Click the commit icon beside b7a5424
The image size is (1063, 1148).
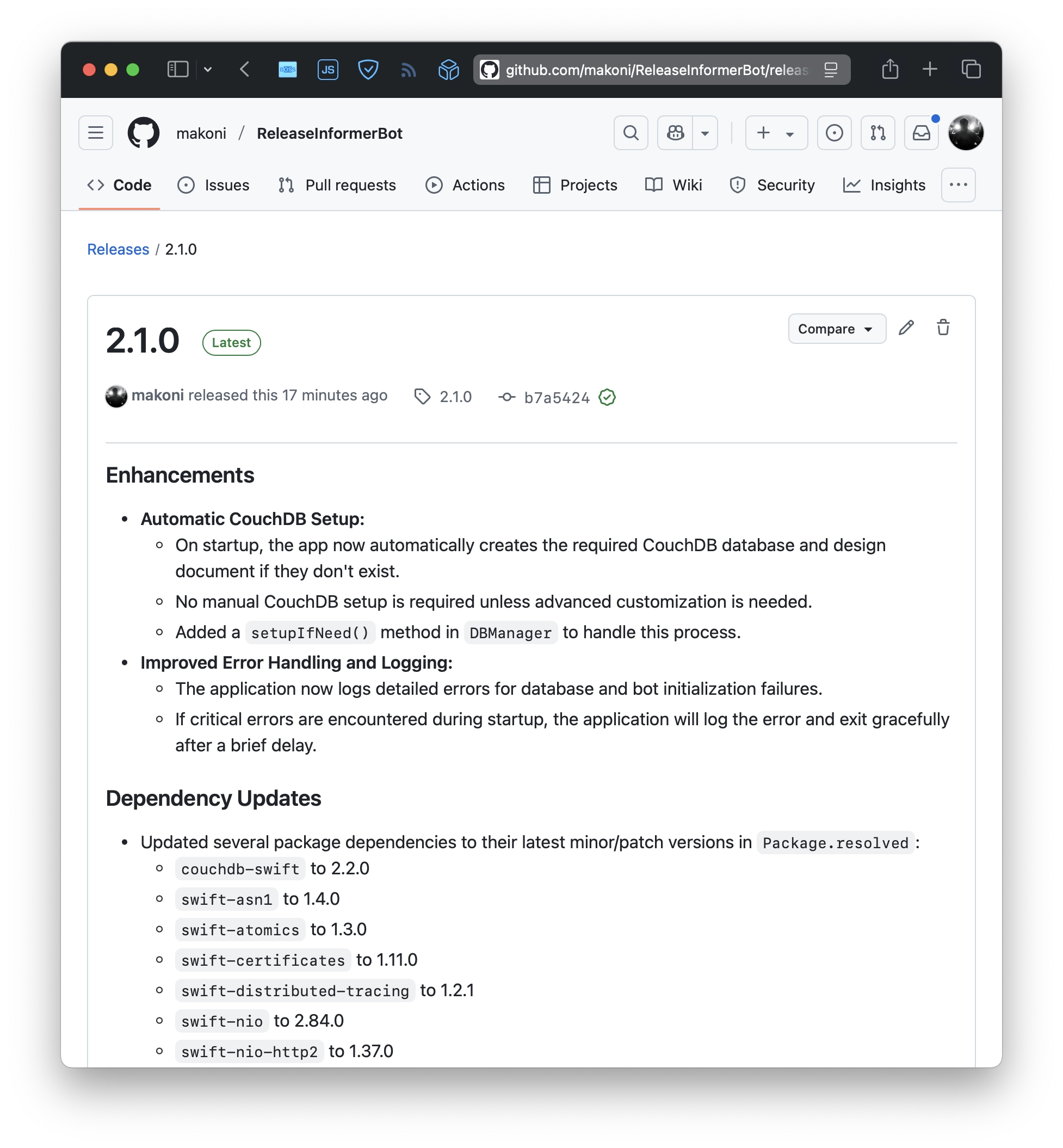point(507,397)
